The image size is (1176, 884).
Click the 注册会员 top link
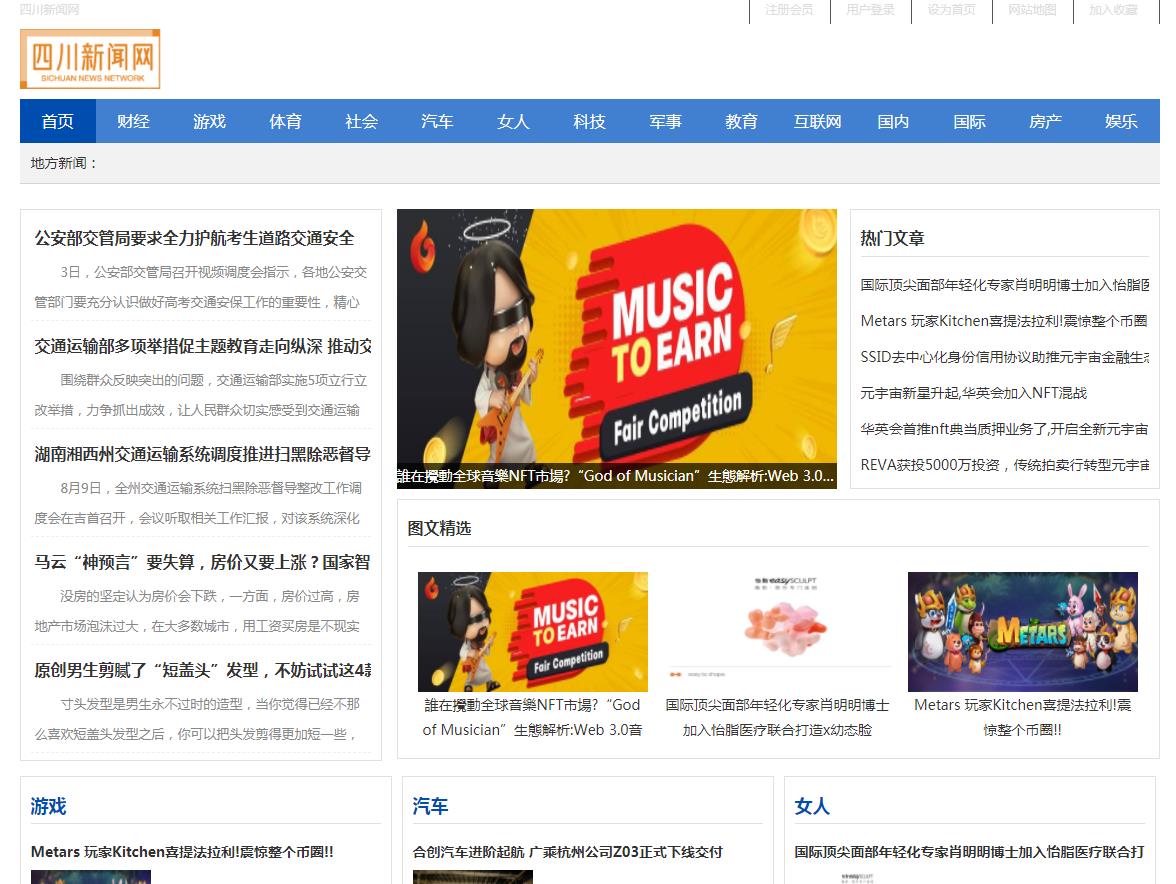click(789, 10)
